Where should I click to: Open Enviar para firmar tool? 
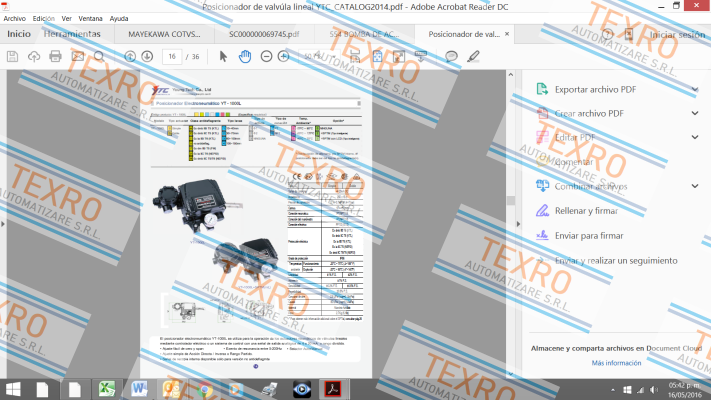(x=589, y=235)
